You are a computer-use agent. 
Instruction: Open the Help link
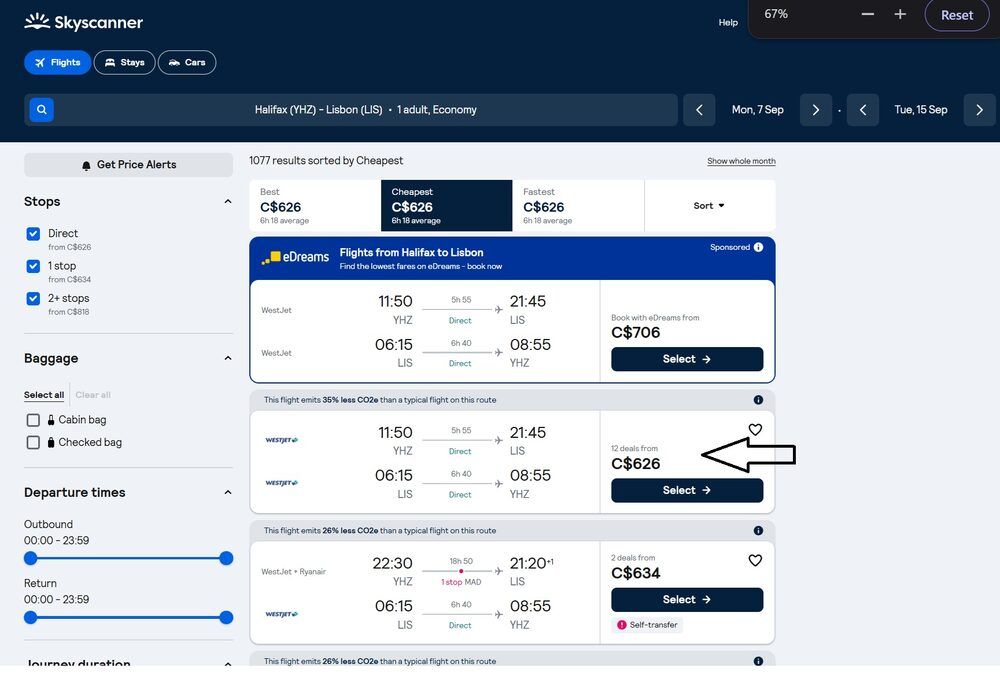(x=728, y=22)
